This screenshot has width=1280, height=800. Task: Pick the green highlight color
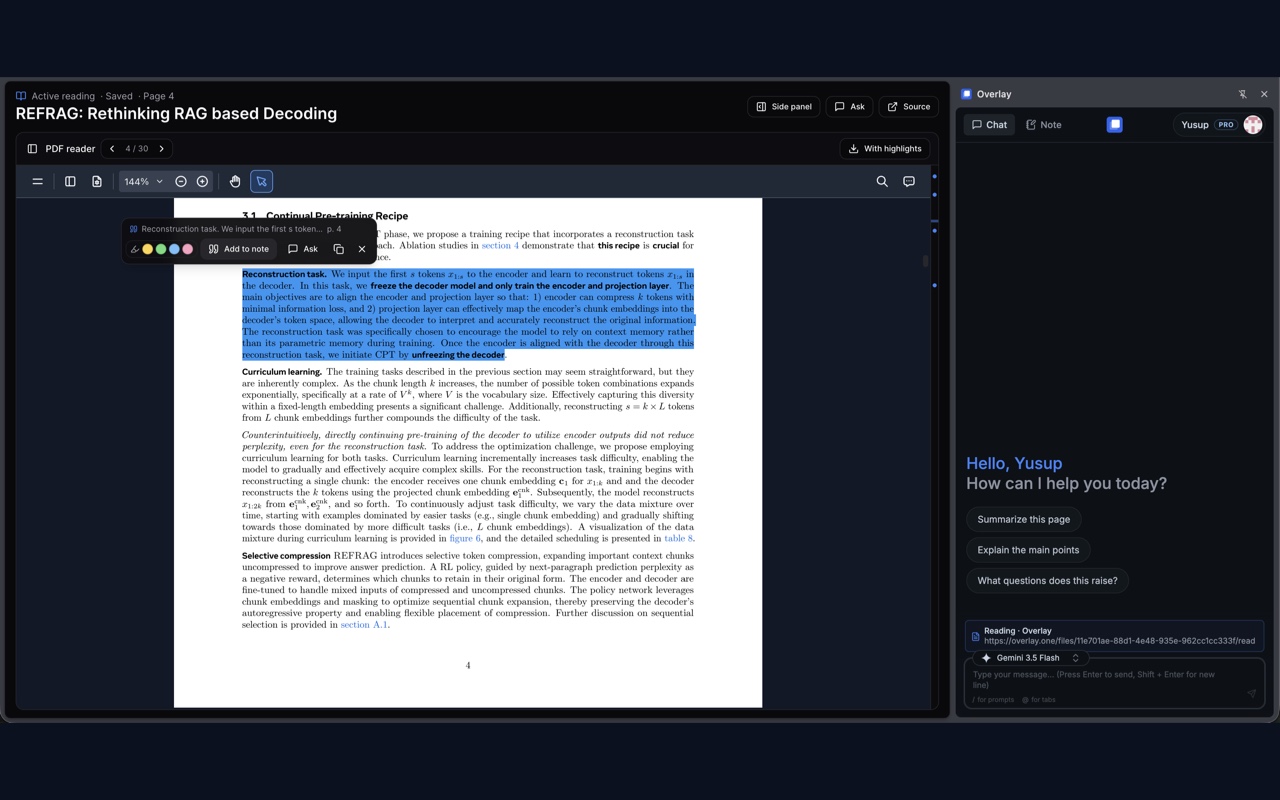coord(161,249)
